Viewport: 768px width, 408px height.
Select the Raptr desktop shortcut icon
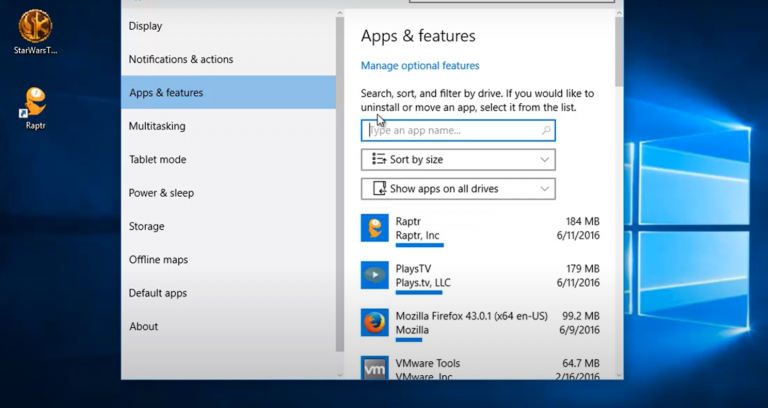coord(35,102)
